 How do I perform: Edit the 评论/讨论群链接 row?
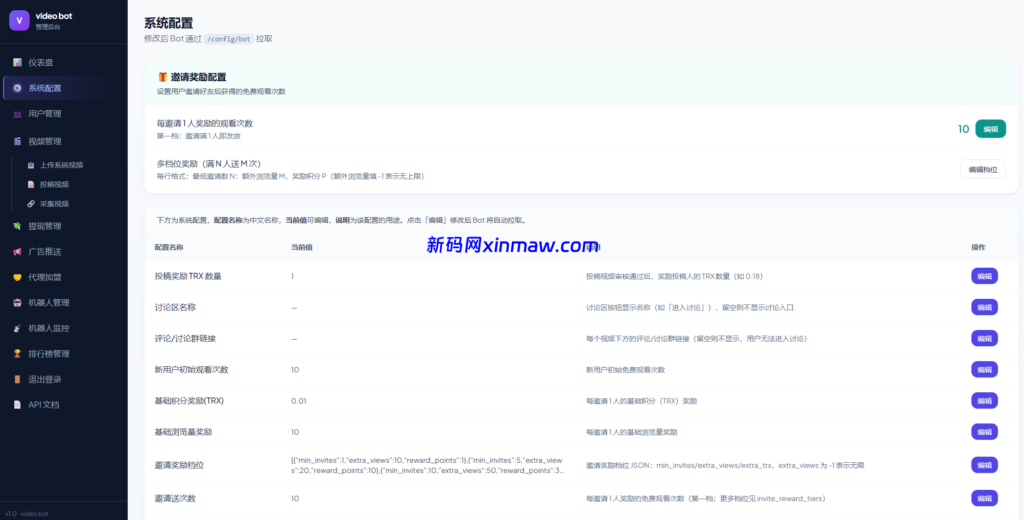(x=984, y=338)
